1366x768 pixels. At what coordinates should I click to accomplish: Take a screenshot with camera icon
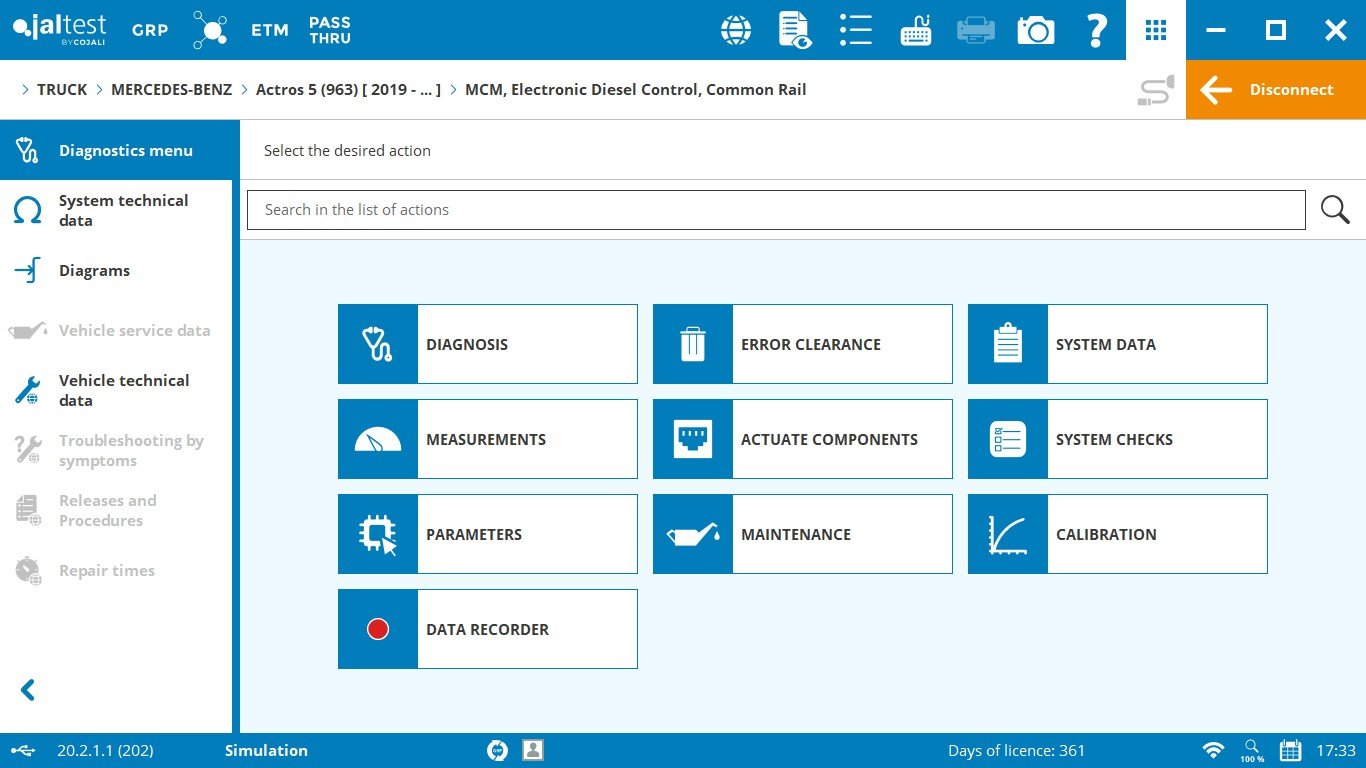click(1036, 30)
